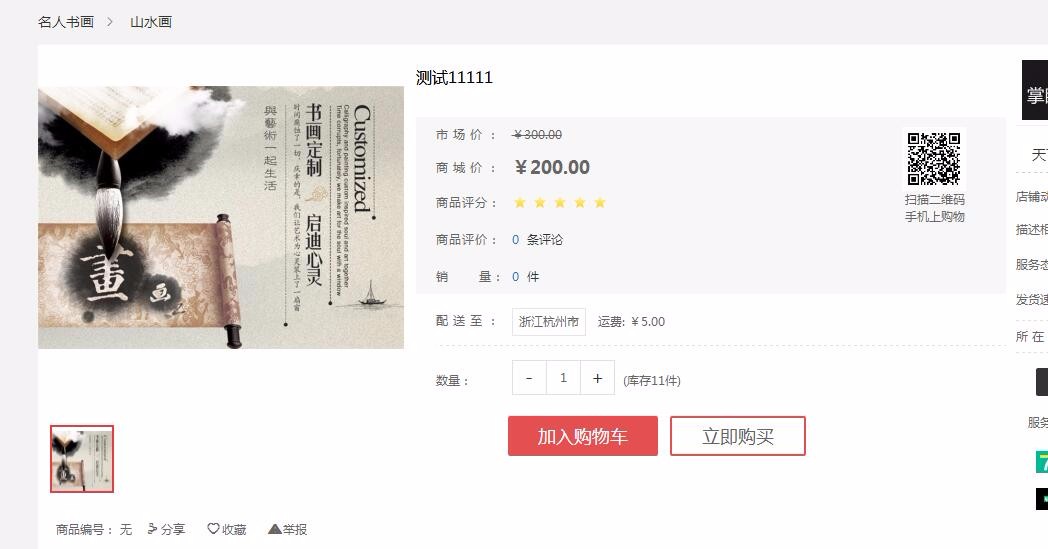Screen dimensions: 1048x549
Task: Click the first yellow rating star
Action: (520, 203)
